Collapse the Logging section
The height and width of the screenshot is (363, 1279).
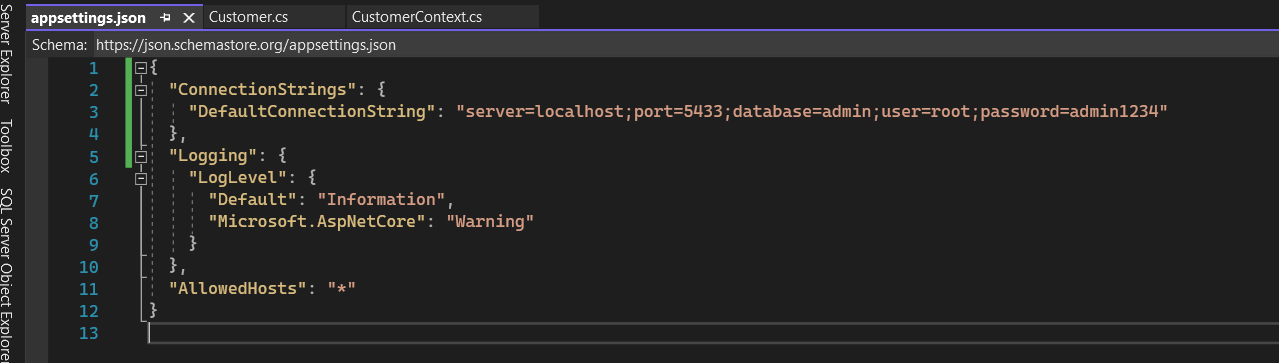coord(140,156)
